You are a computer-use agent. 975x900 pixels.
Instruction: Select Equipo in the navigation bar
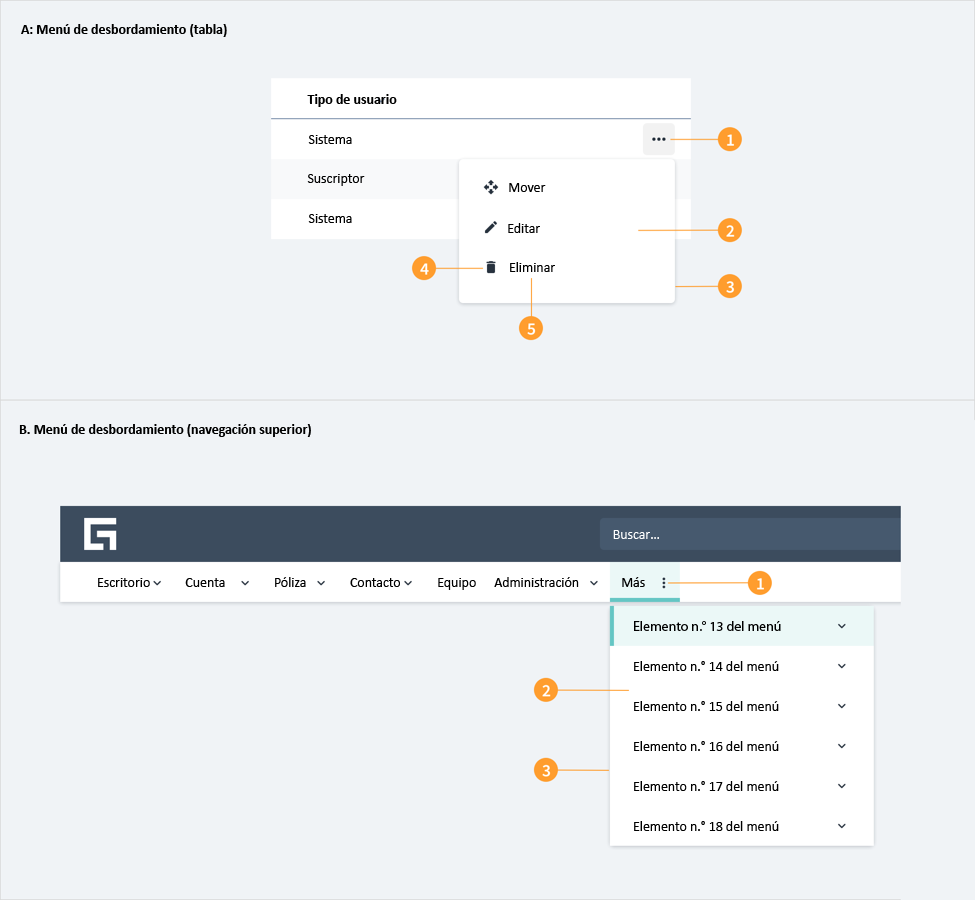pyautogui.click(x=456, y=583)
